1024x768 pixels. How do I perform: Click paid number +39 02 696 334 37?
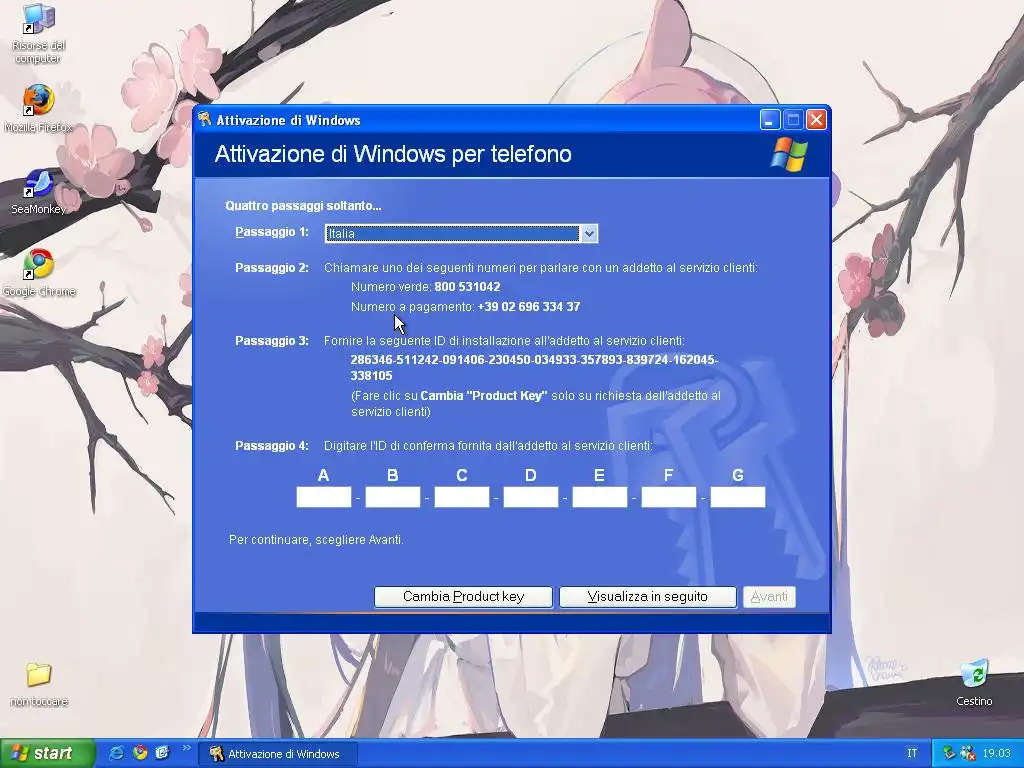(529, 307)
